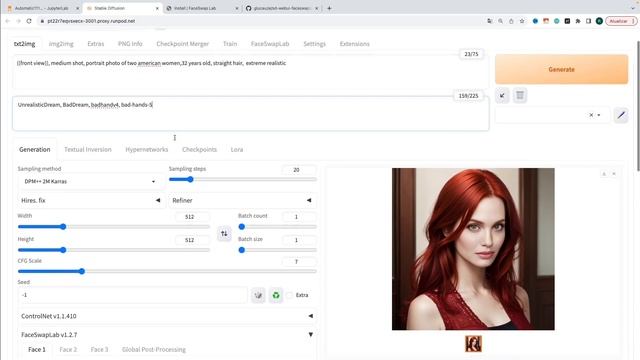Open the Lora tab
Screen dimensions: 640x360
tap(237, 149)
